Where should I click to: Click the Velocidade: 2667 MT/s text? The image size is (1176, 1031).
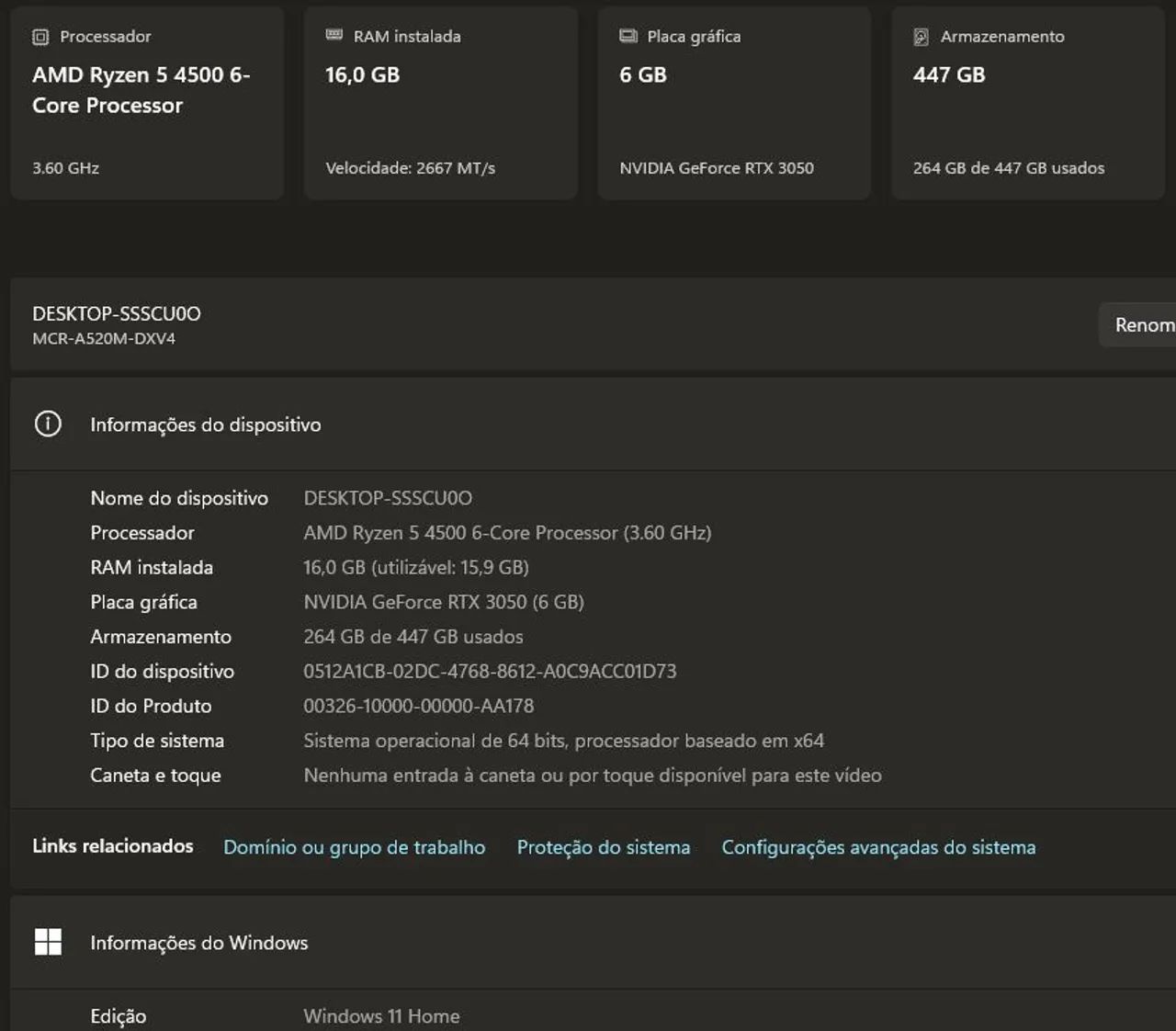click(411, 168)
